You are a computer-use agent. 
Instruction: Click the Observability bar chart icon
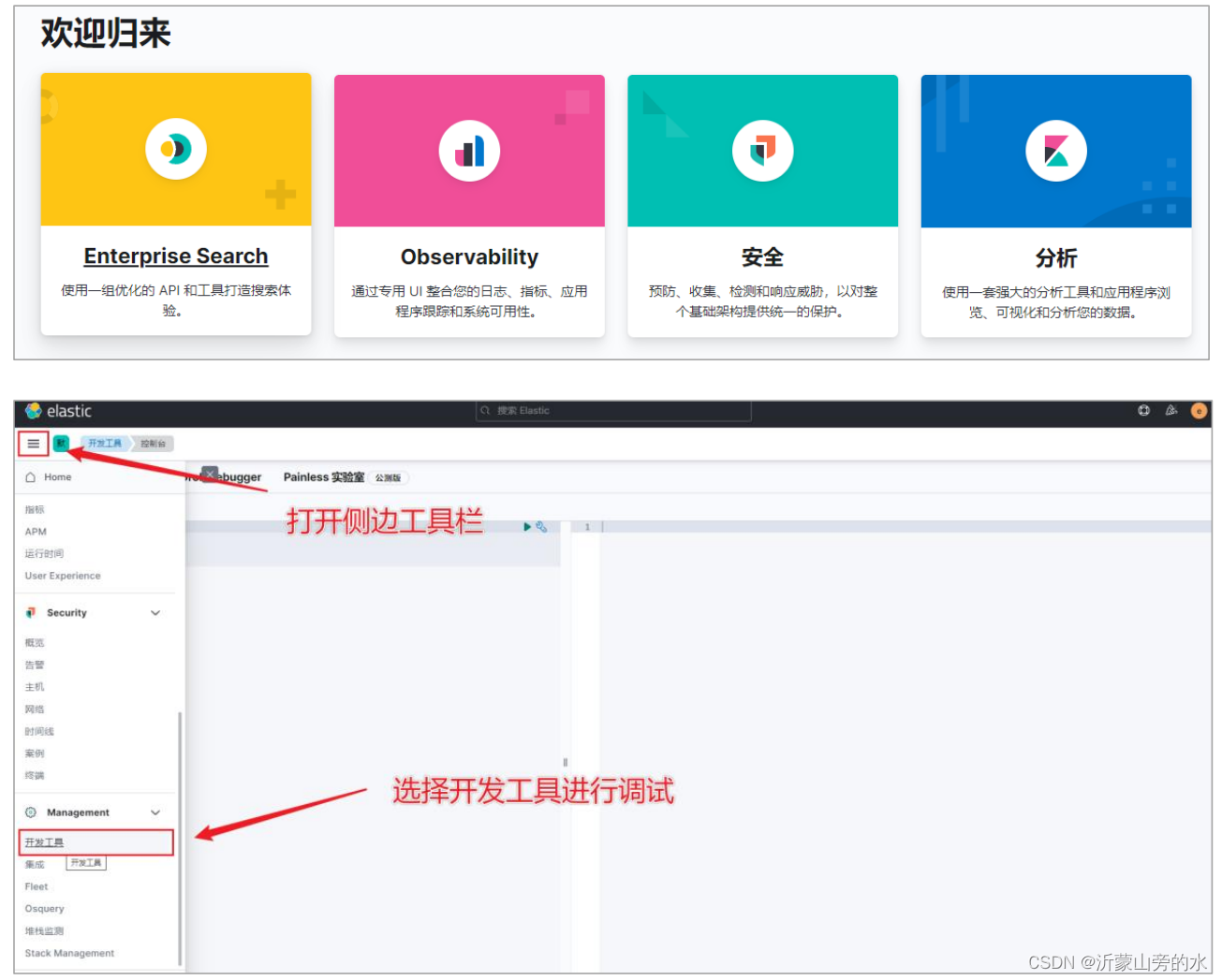tap(469, 151)
